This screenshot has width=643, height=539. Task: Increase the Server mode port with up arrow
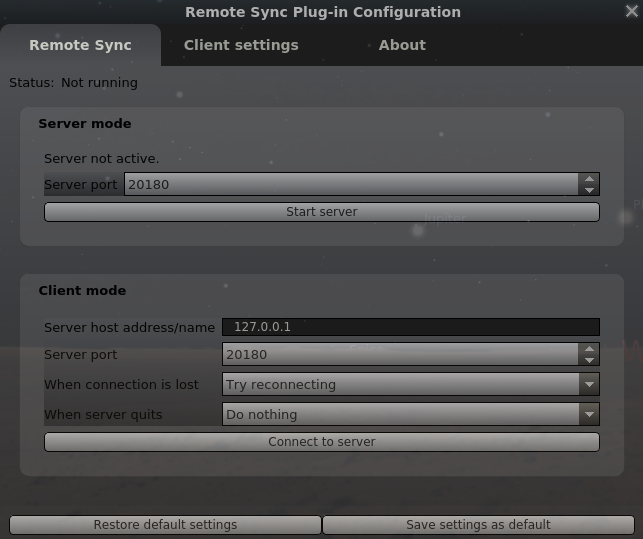click(589, 179)
